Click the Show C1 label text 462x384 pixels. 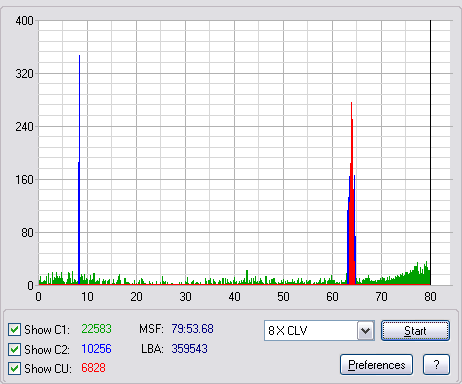click(47, 330)
